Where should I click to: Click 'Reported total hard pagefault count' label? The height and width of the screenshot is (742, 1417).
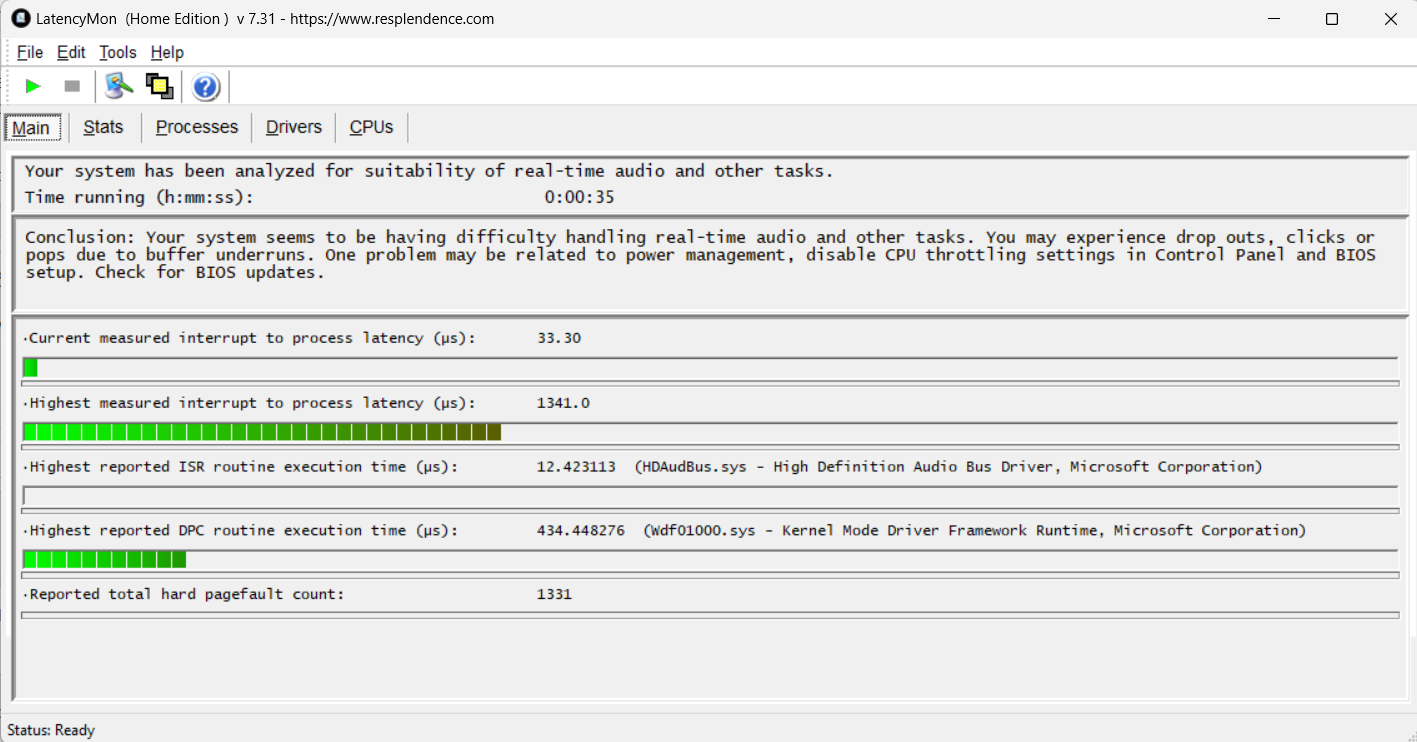click(x=186, y=594)
